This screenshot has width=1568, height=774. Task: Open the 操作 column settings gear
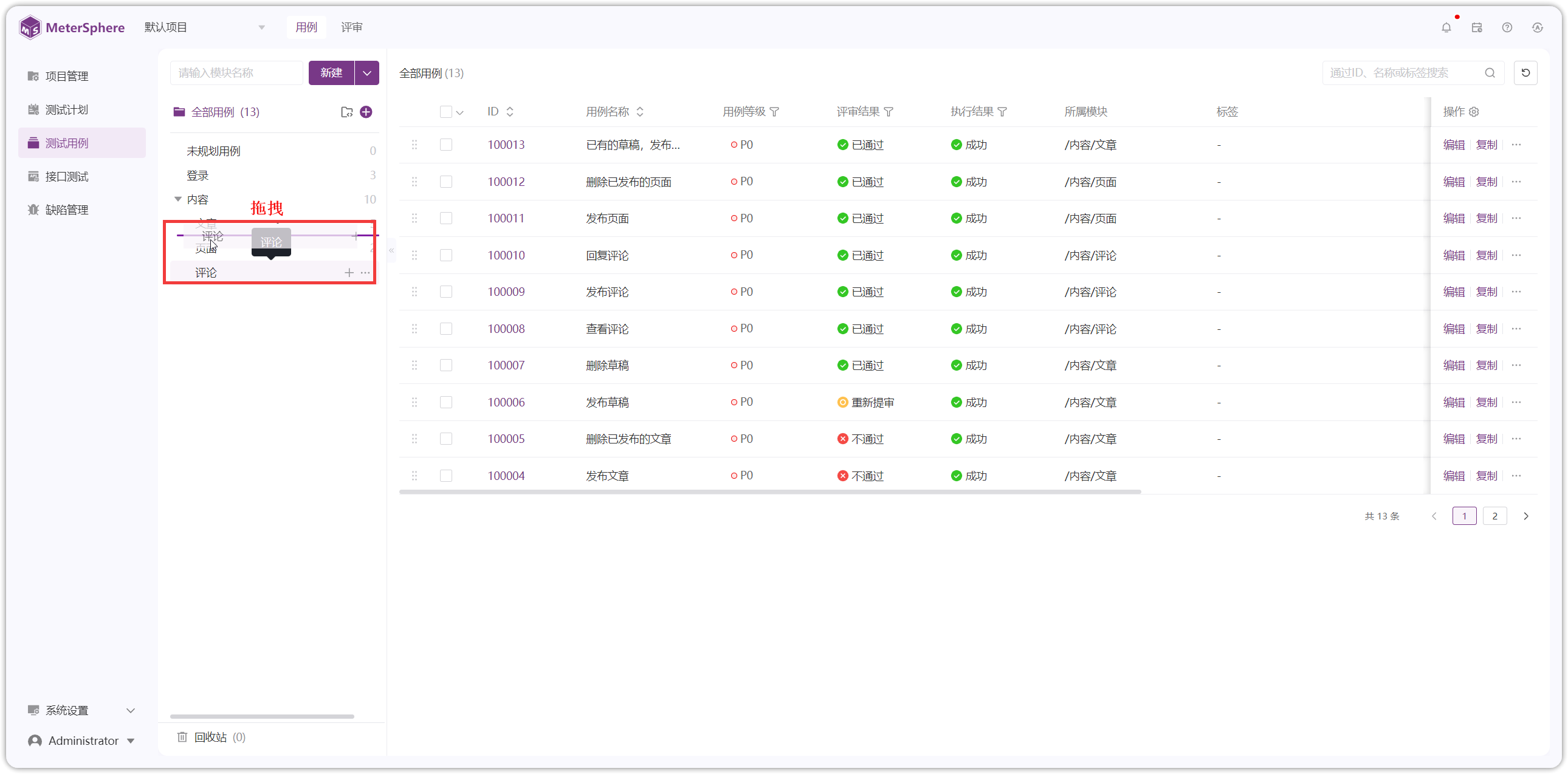1474,112
